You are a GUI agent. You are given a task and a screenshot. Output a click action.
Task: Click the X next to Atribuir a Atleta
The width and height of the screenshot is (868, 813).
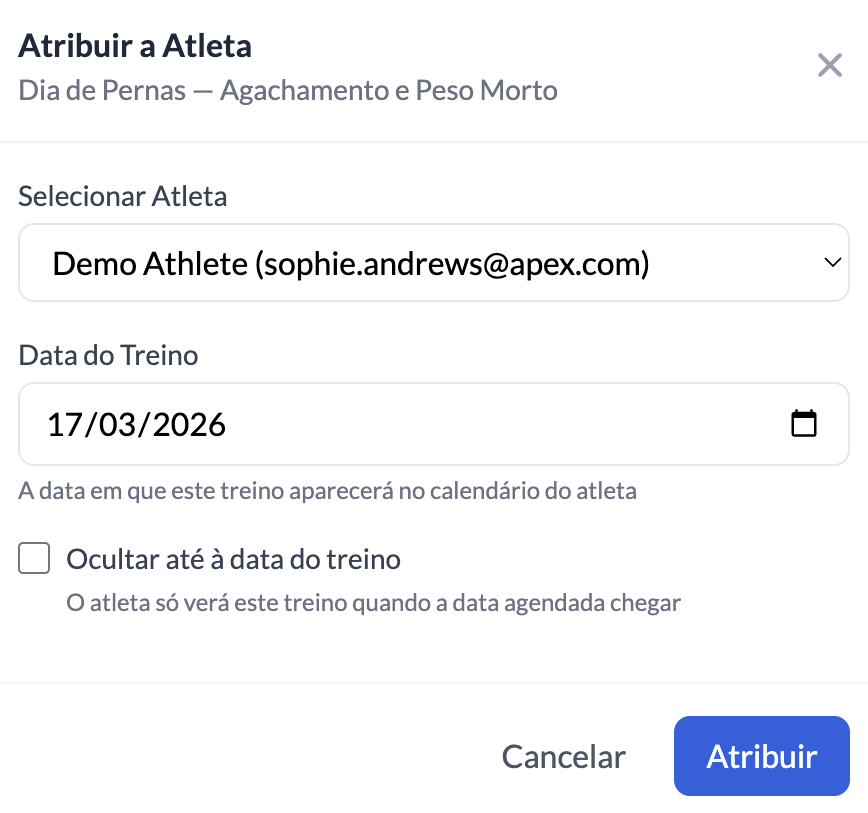click(829, 64)
